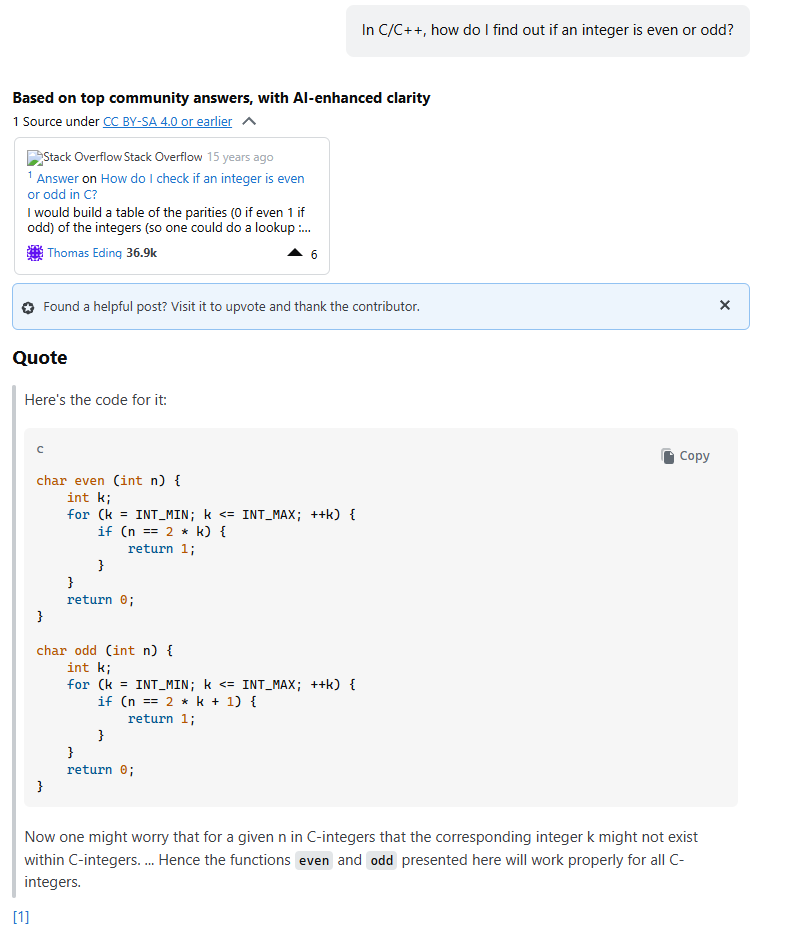The width and height of the screenshot is (791, 946).
Task: Collapse the sources list chevron
Action: 249,122
